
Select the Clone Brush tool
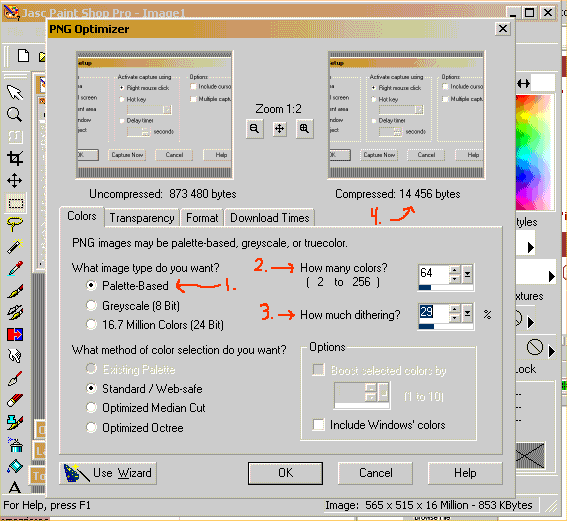tap(15, 312)
